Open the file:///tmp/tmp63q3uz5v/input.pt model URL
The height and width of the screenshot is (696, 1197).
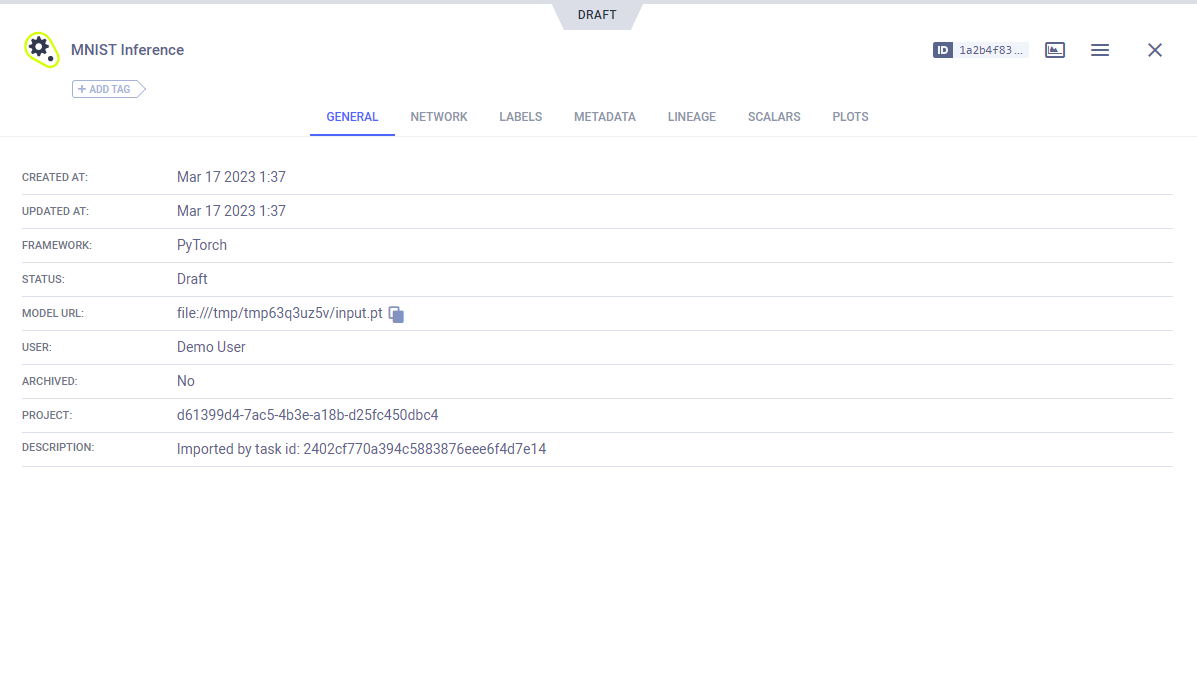click(x=278, y=312)
